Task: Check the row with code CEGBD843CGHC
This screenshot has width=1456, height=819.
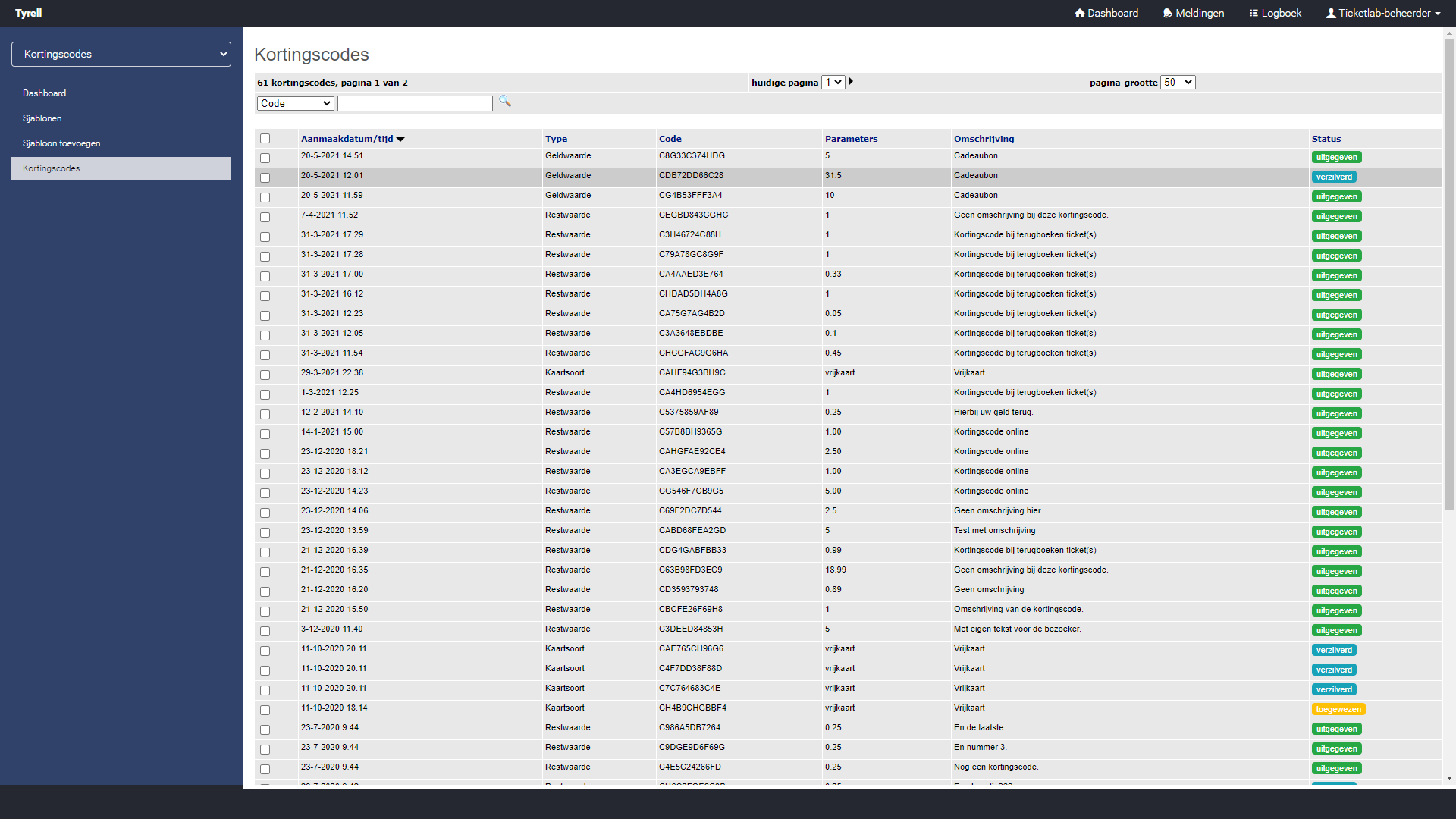Action: pyautogui.click(x=265, y=218)
